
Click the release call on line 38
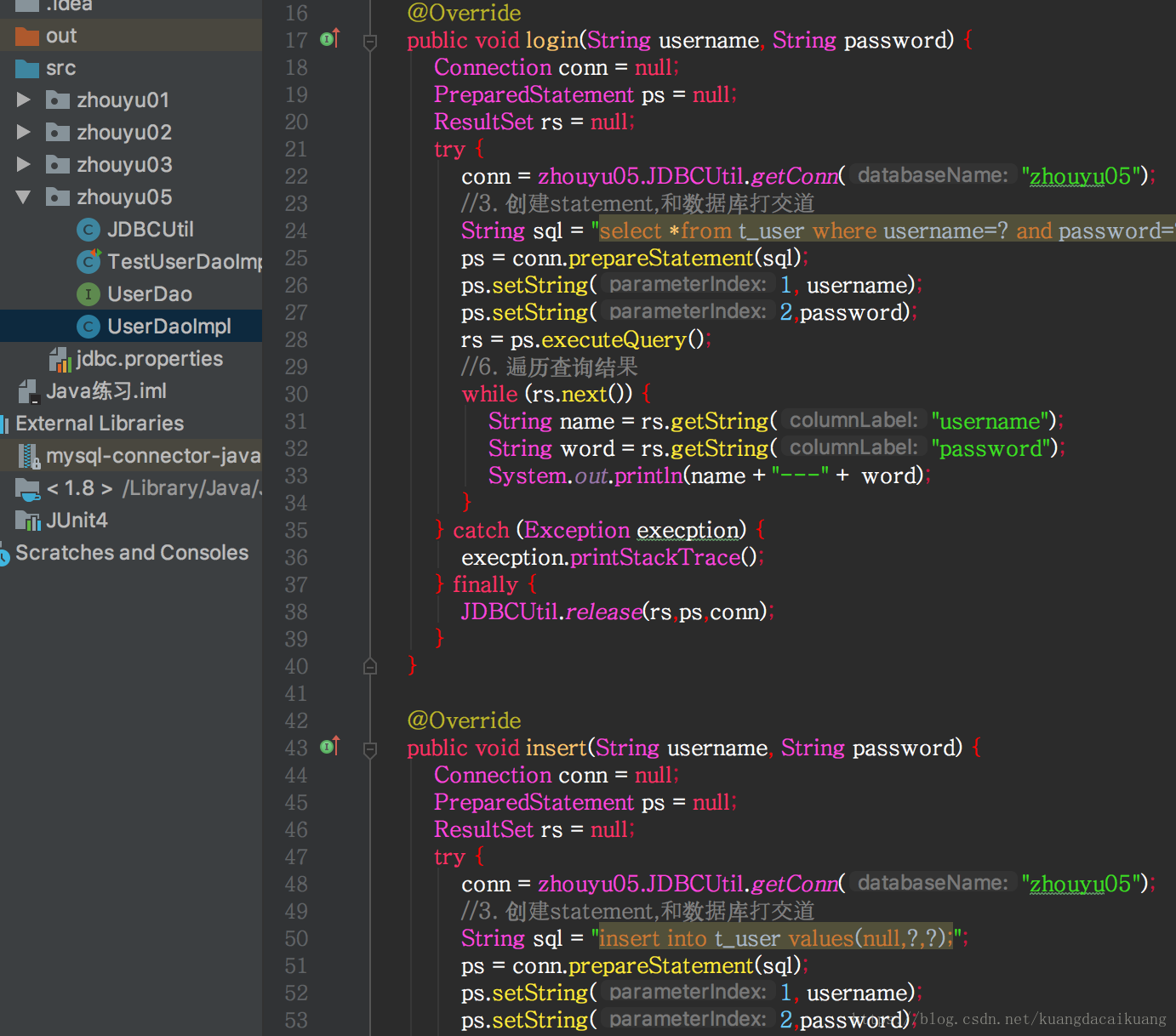coord(603,612)
